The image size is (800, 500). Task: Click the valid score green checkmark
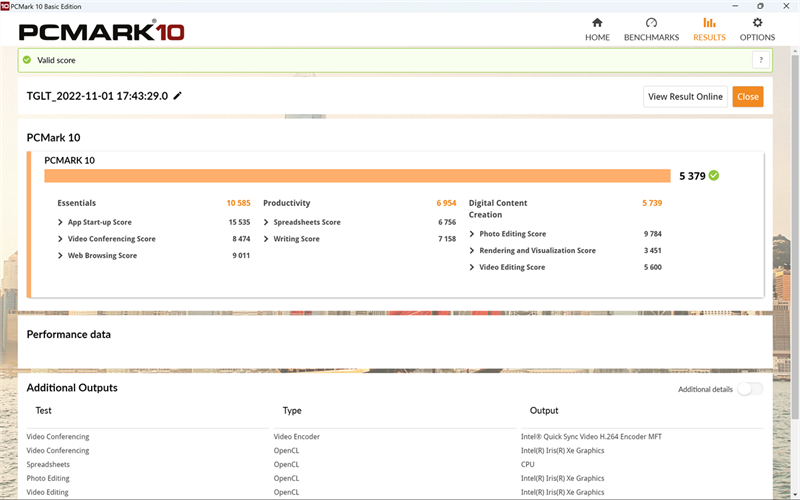27,60
